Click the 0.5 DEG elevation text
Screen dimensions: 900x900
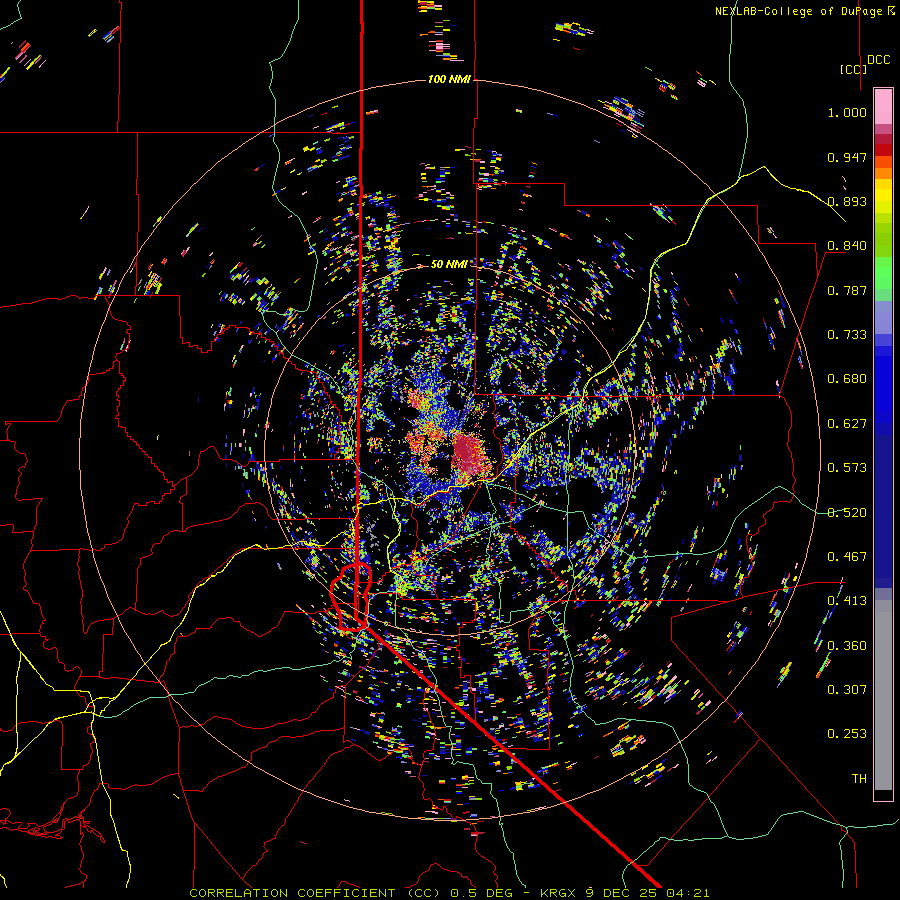[483, 893]
